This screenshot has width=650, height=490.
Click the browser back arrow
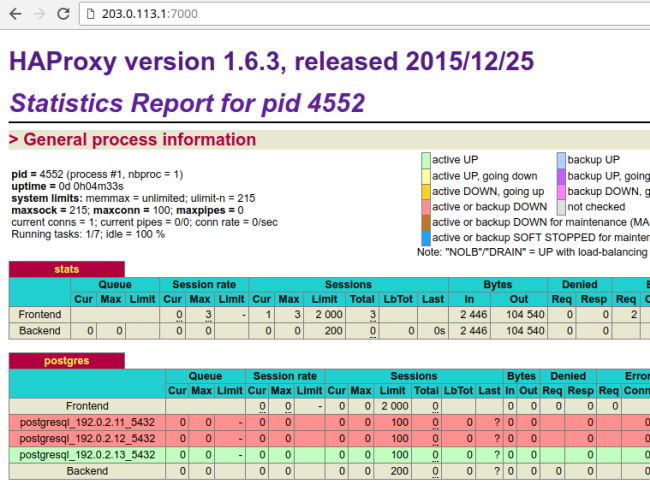point(15,15)
